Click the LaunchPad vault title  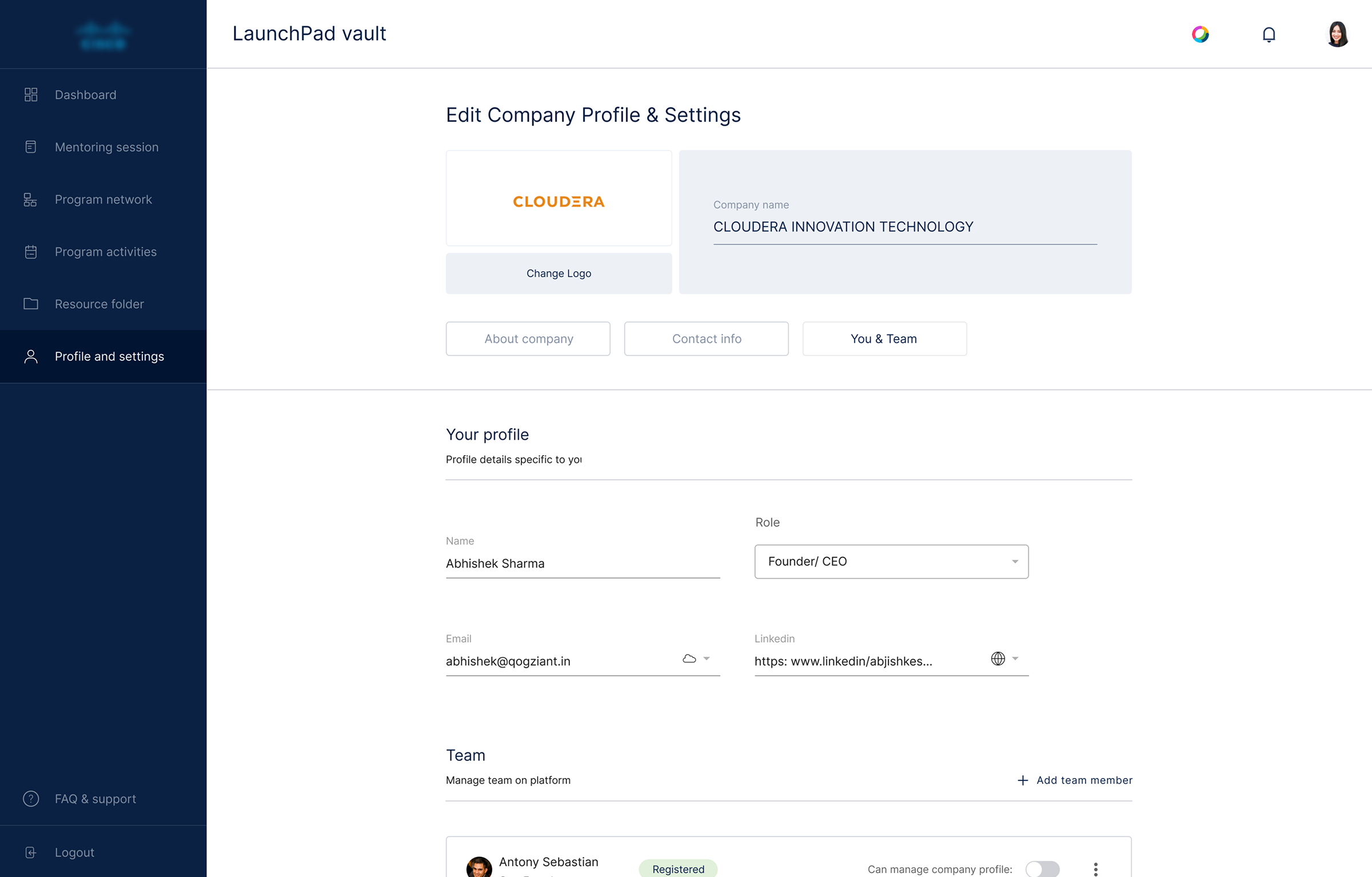309,34
